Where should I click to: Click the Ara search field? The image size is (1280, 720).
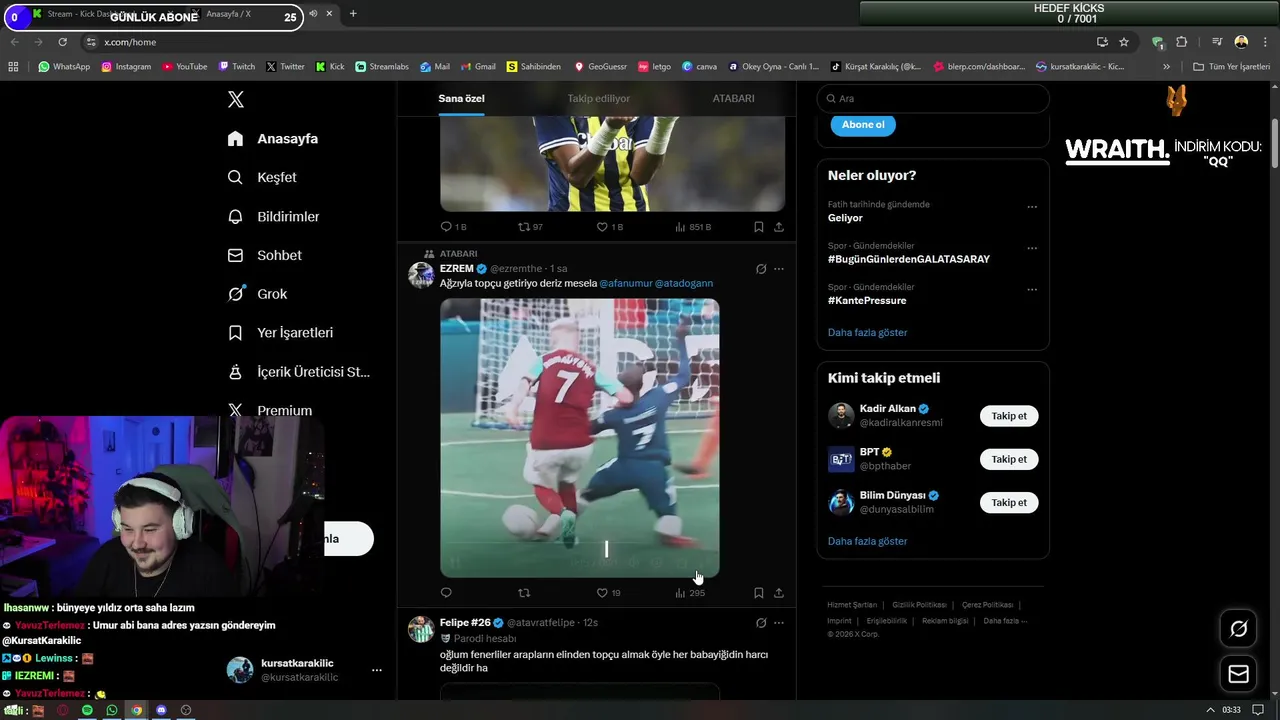pyautogui.click(x=933, y=99)
